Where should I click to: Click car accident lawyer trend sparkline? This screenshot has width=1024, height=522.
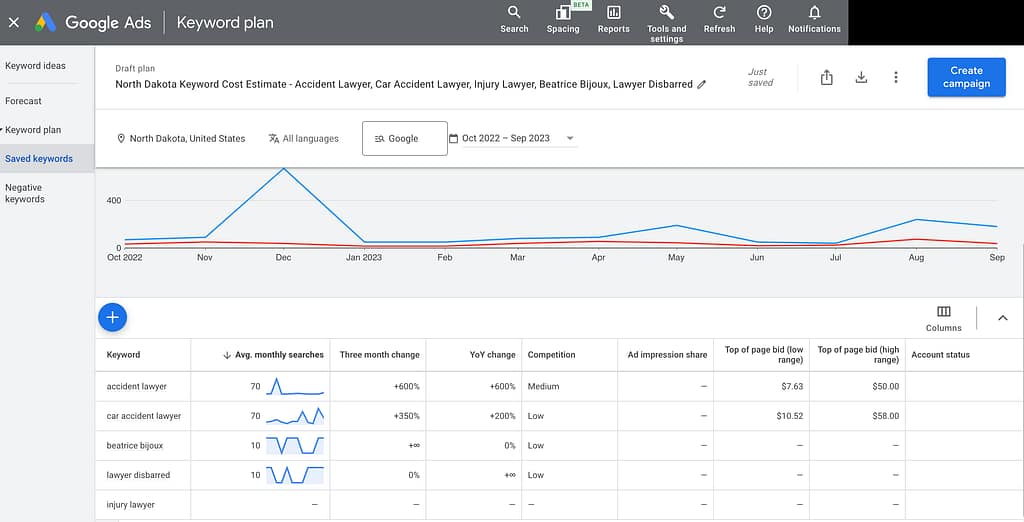(295, 416)
